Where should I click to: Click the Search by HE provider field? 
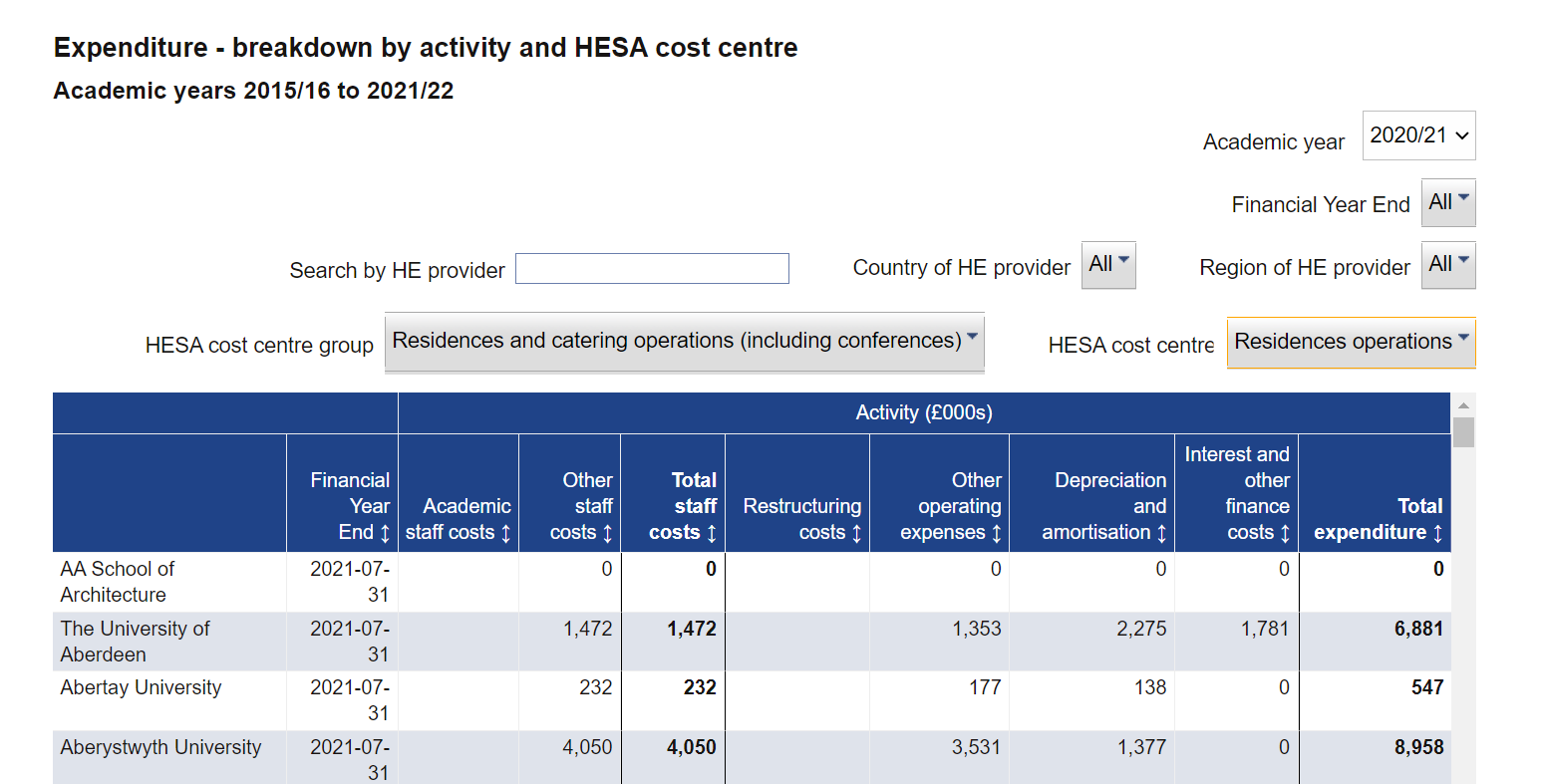pyautogui.click(x=652, y=269)
